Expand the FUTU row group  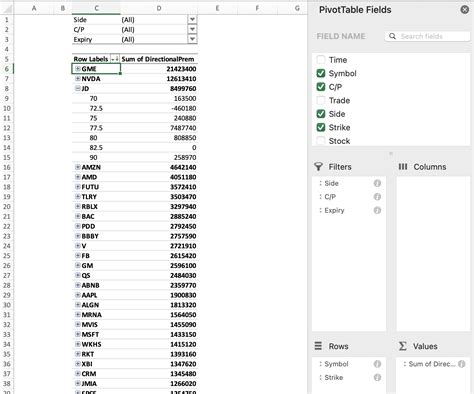[x=78, y=187]
